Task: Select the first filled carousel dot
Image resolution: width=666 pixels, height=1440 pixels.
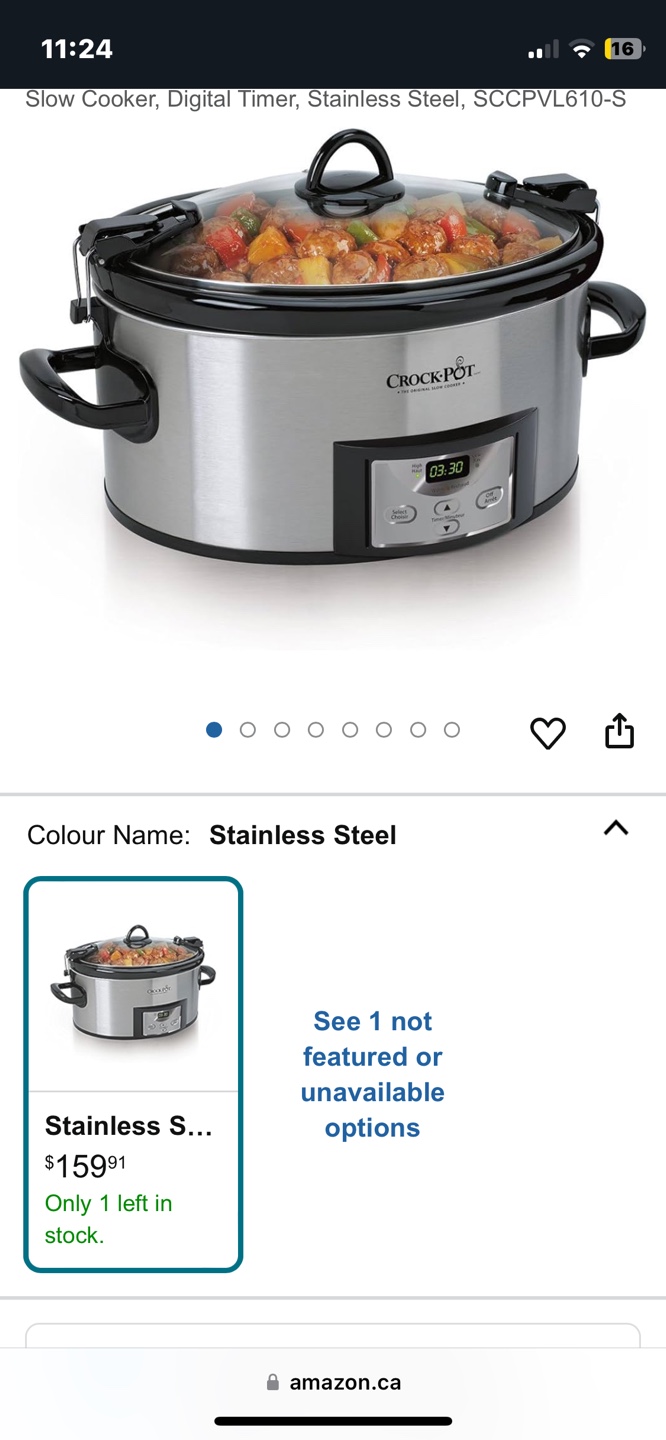Action: coord(214,730)
